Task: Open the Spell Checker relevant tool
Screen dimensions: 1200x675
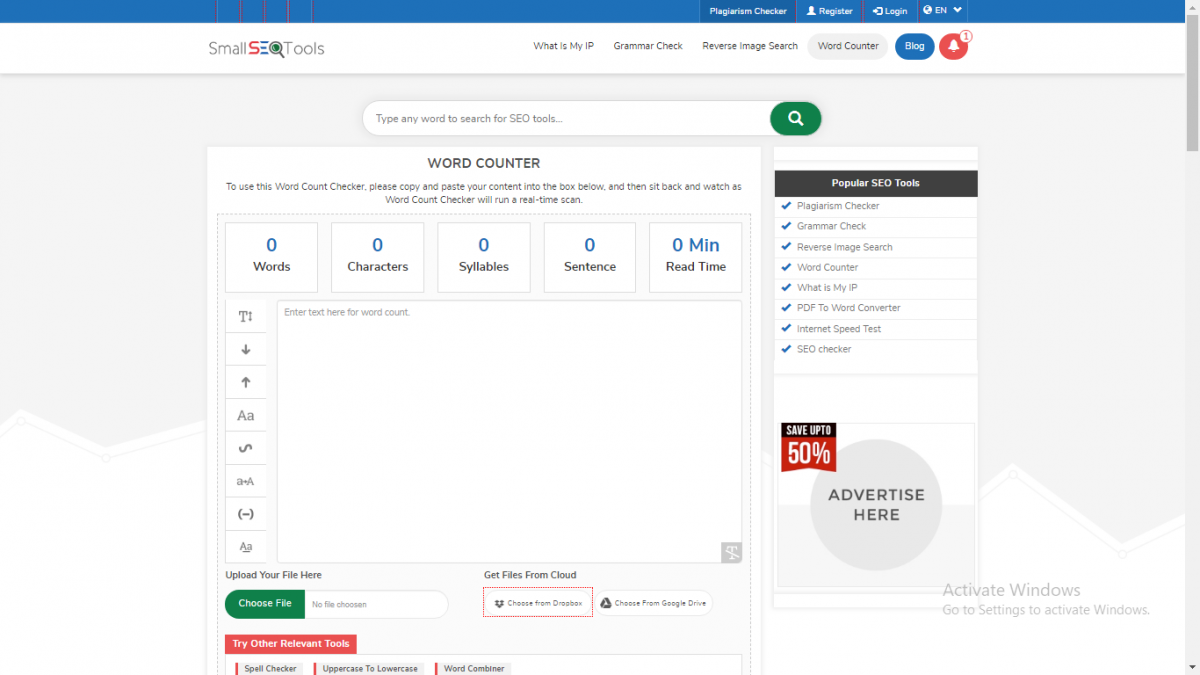Action: click(268, 668)
